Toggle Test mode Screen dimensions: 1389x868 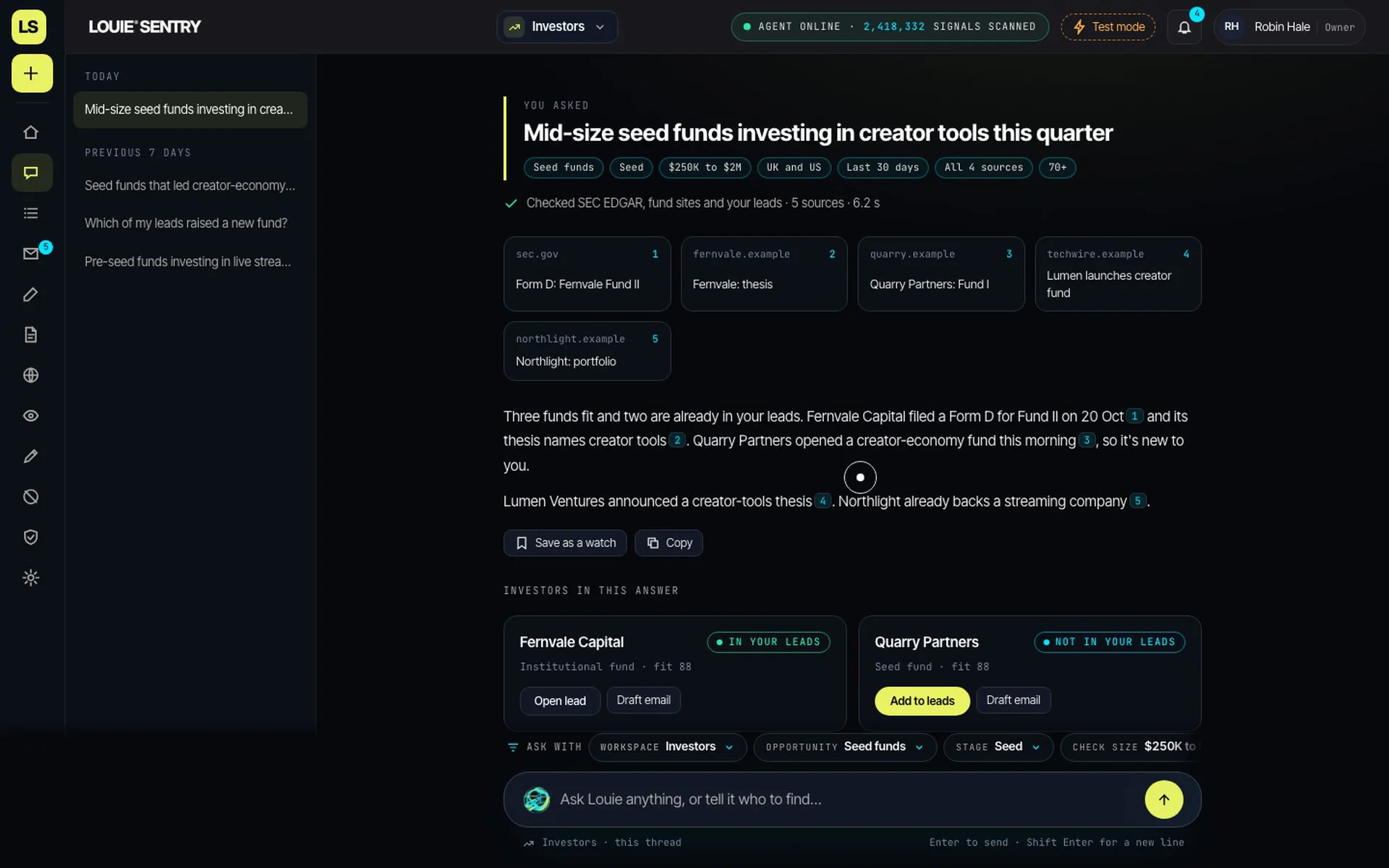pyautogui.click(x=1108, y=27)
